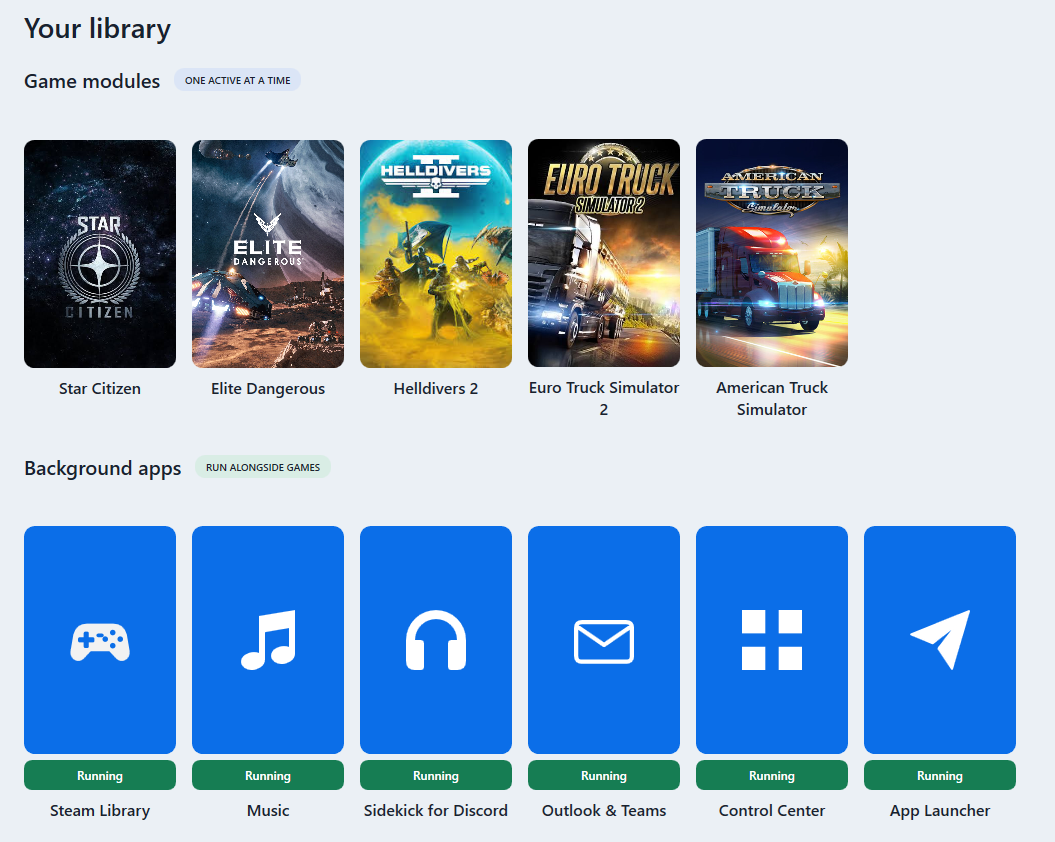Click Running status under Steam Library
This screenshot has height=842, width=1055.
[x=100, y=775]
